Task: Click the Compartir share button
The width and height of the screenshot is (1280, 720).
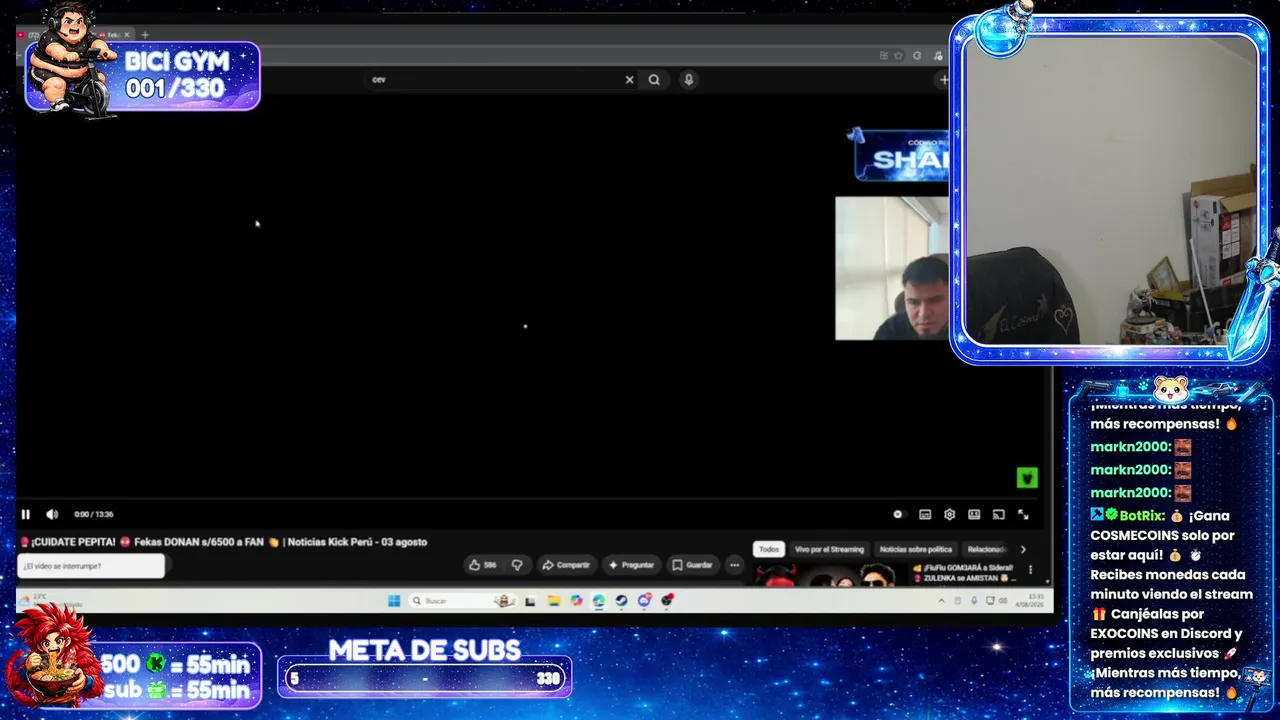Action: tap(566, 565)
